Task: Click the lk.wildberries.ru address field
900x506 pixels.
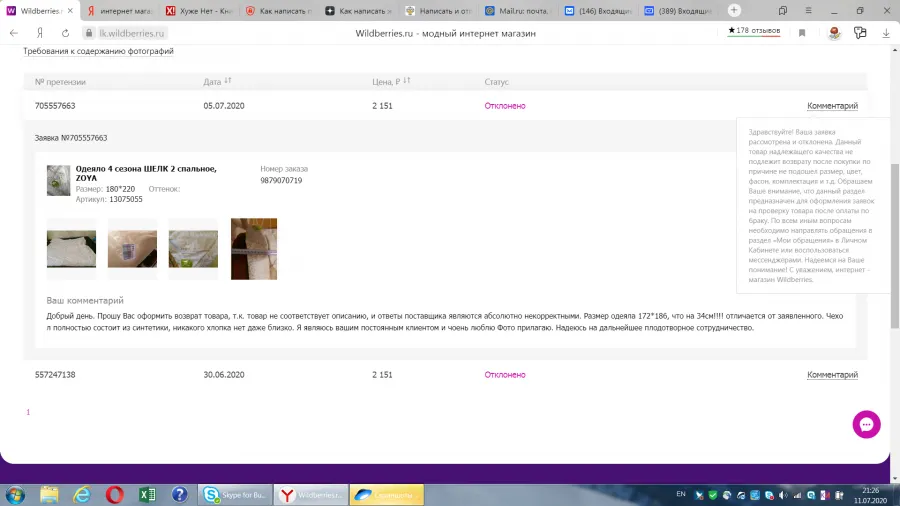Action: (131, 33)
